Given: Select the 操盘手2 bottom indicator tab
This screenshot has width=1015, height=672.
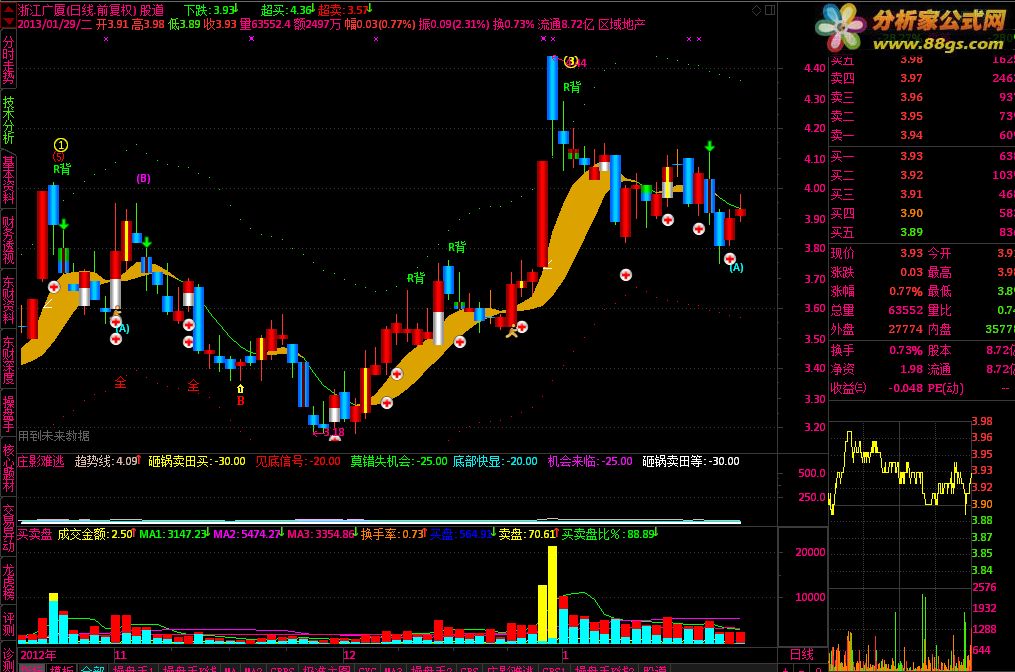Looking at the screenshot, I should point(430,669).
